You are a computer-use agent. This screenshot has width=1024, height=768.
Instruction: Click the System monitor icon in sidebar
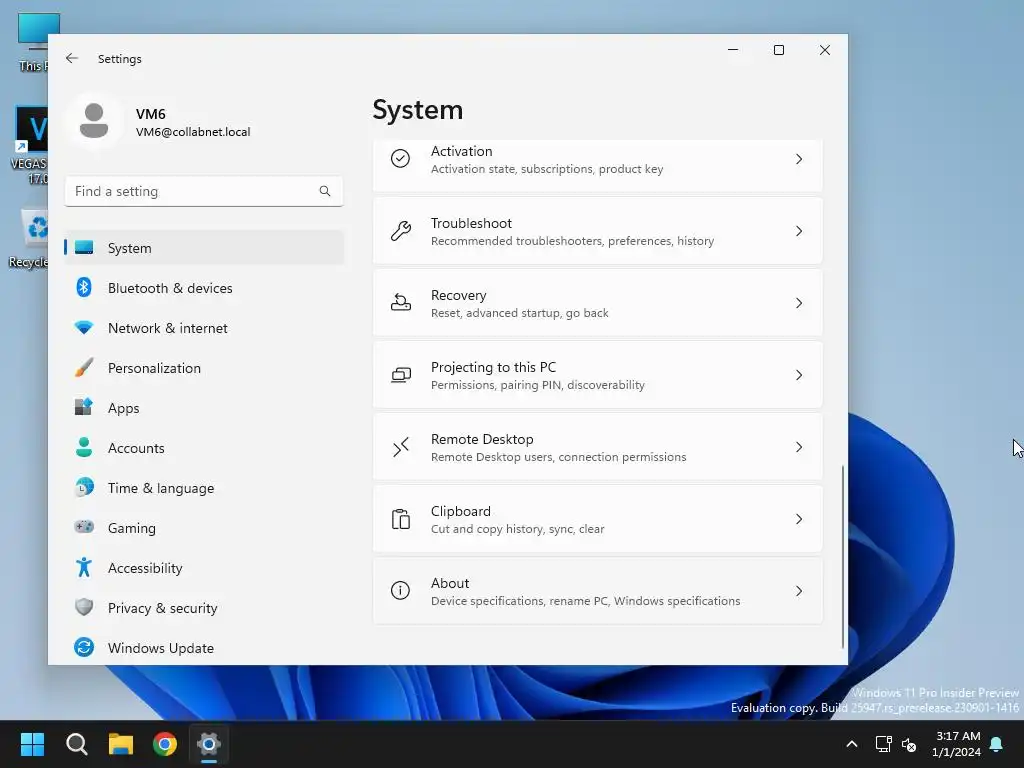(x=84, y=248)
